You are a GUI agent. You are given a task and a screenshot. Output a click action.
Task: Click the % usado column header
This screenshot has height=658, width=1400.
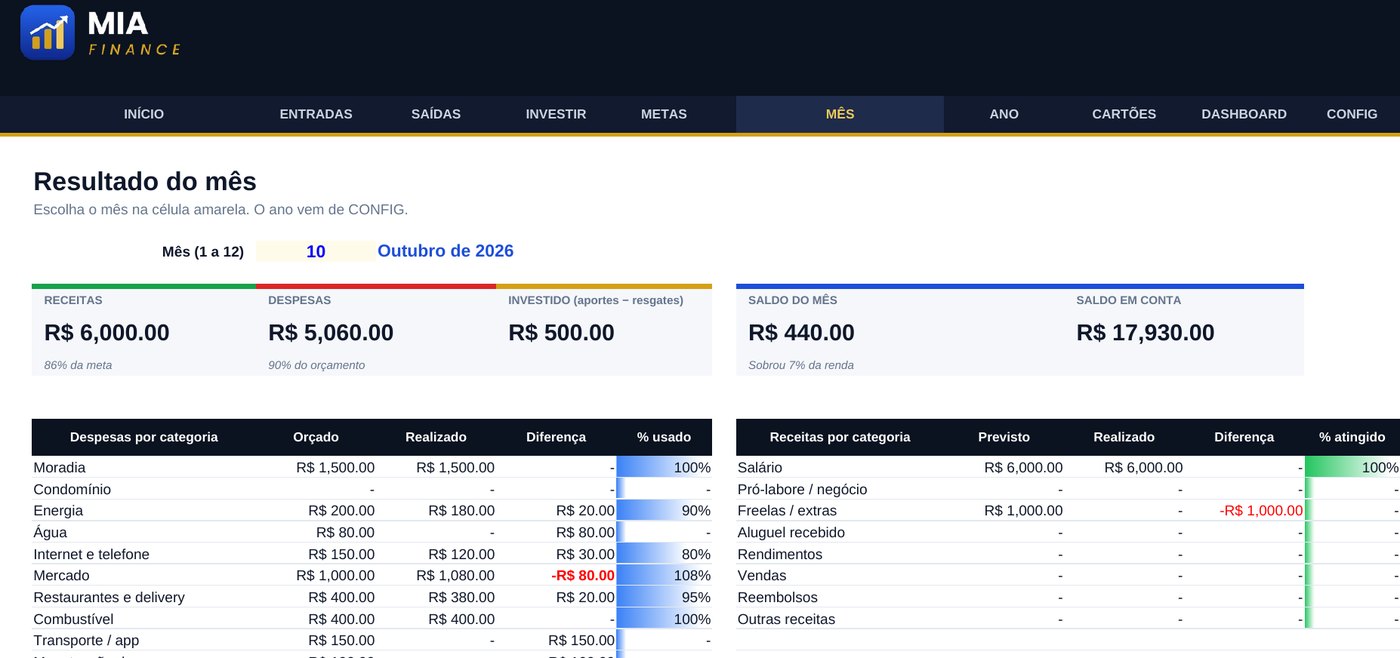coord(664,437)
